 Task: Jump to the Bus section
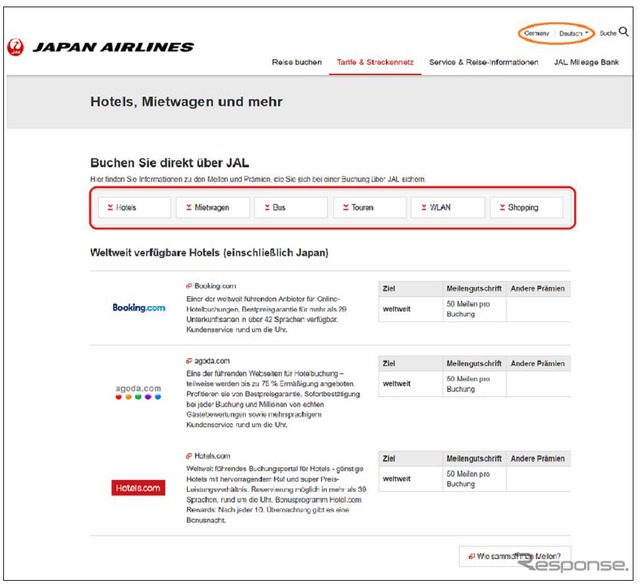291,207
